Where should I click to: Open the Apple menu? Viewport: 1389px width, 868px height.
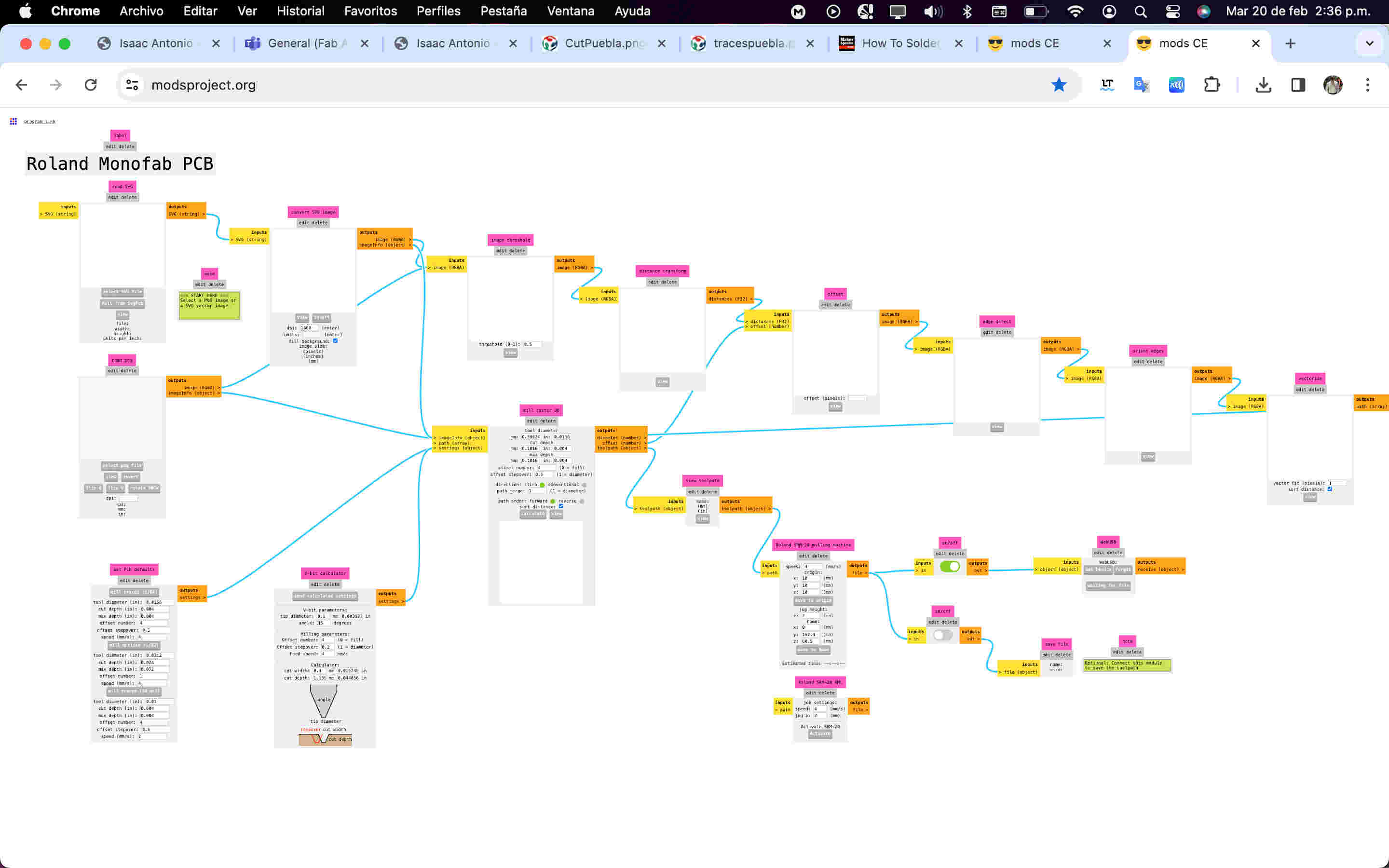point(25,11)
